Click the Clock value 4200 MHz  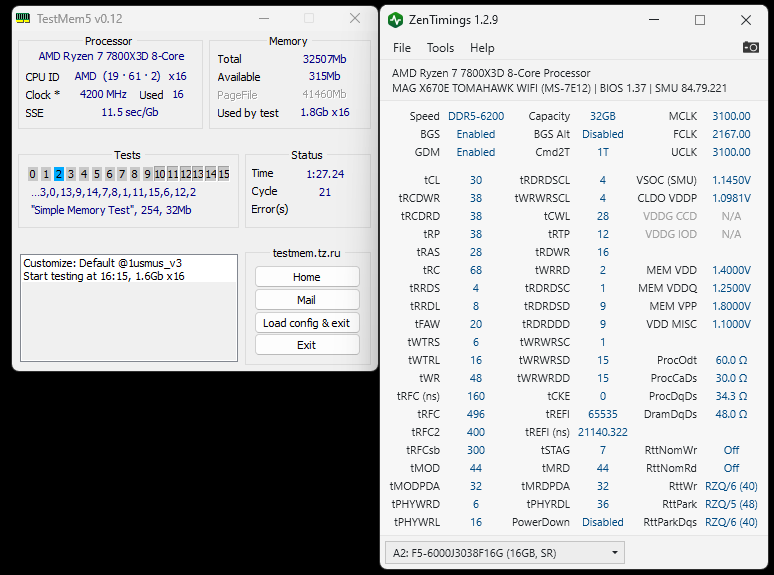[x=103, y=94]
